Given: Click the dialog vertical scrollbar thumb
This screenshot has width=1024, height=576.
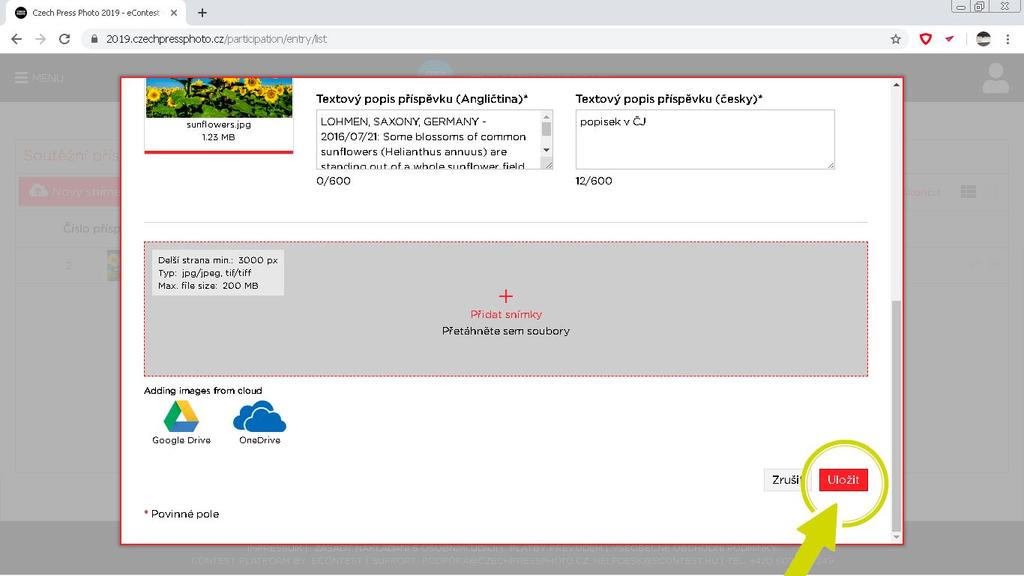Looking at the screenshot, I should click(x=896, y=415).
